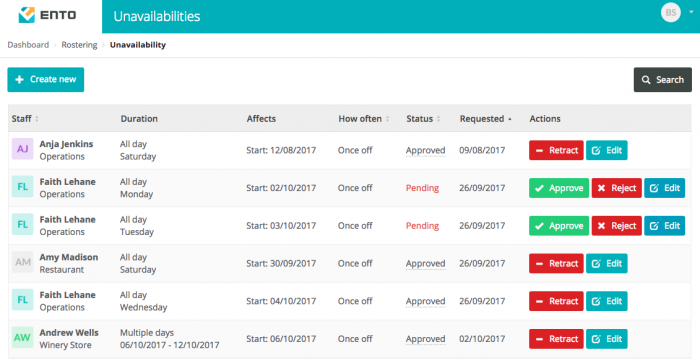This screenshot has width=700, height=363.
Task: Click Approved status for Amy Madison
Action: click(425, 263)
